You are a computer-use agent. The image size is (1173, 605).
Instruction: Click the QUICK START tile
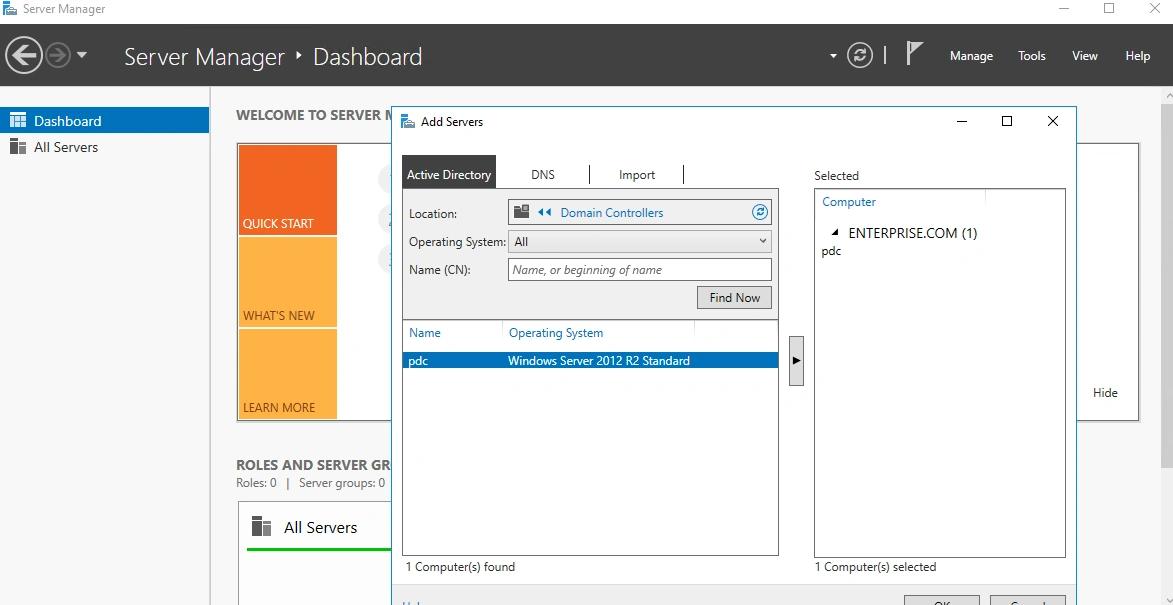coord(288,190)
